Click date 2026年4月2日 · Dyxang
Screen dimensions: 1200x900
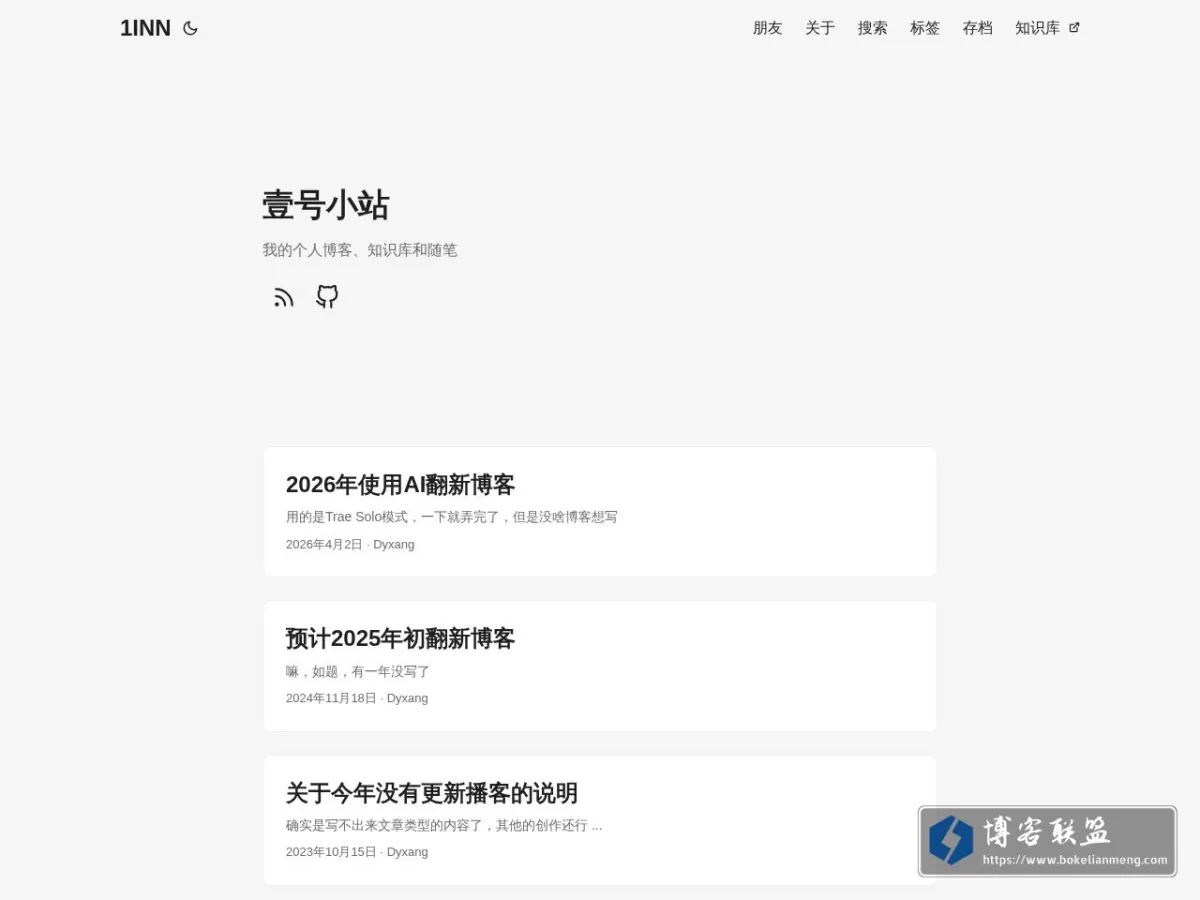350,544
